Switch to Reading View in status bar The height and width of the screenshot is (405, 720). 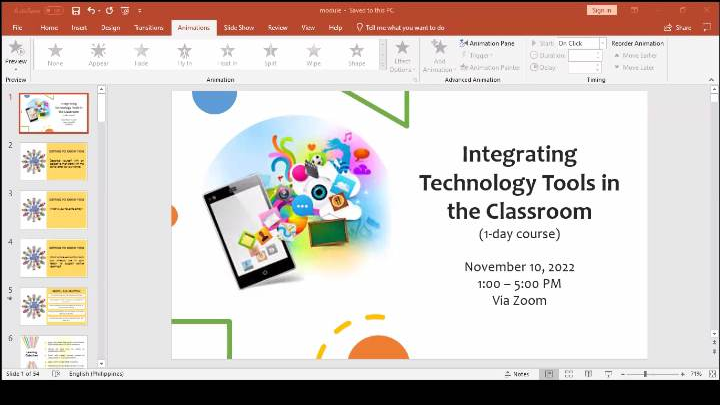[x=586, y=374]
